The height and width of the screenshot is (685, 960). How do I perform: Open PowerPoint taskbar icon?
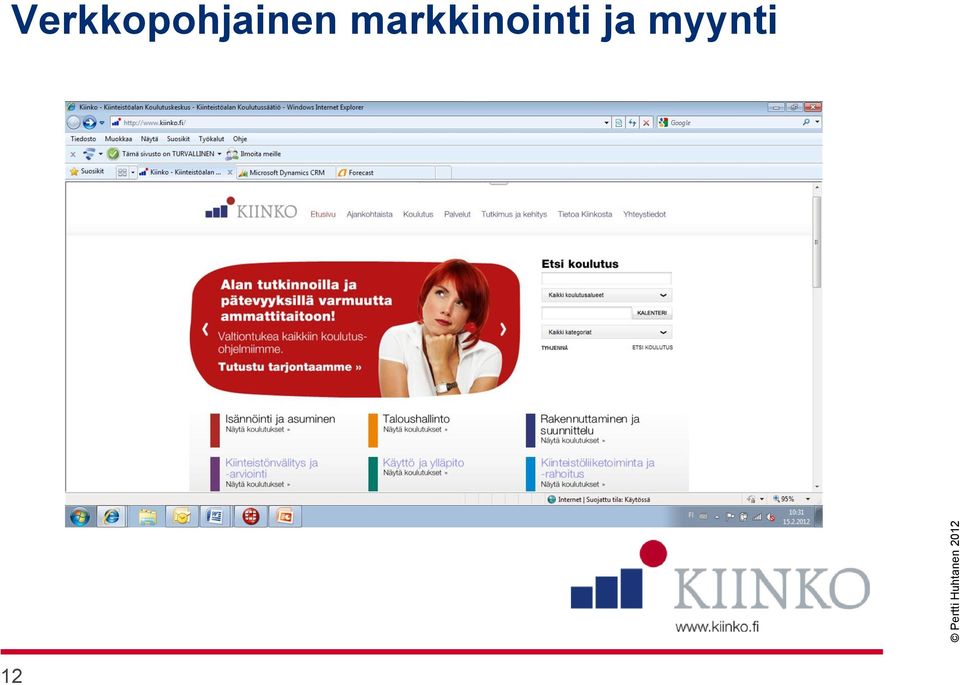pyautogui.click(x=285, y=517)
